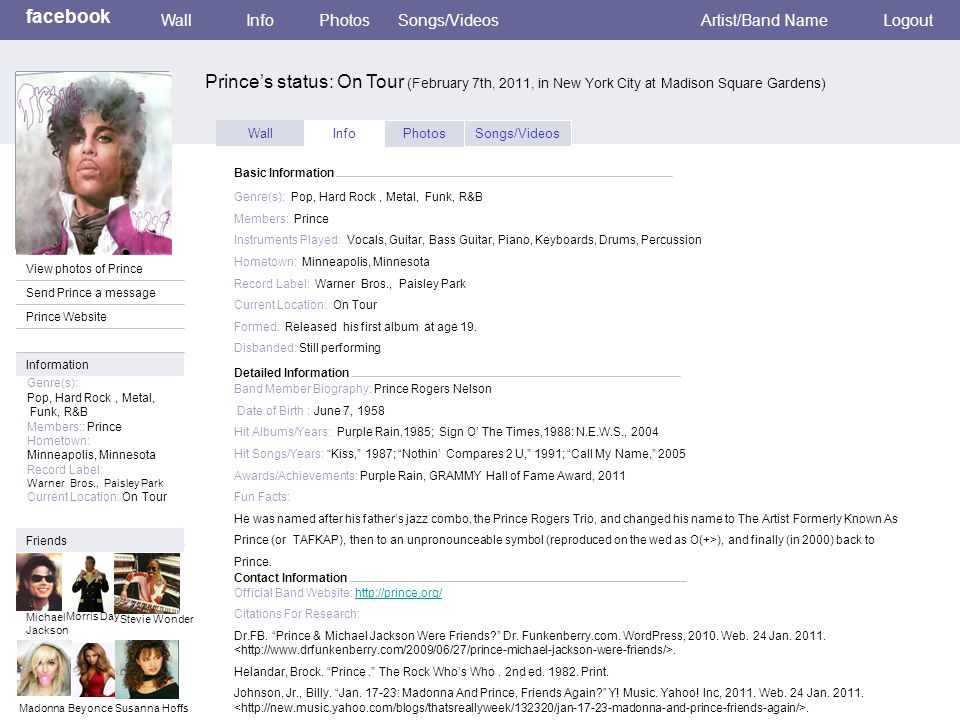
Task: Switch to the Photos profile tab
Action: tap(424, 133)
